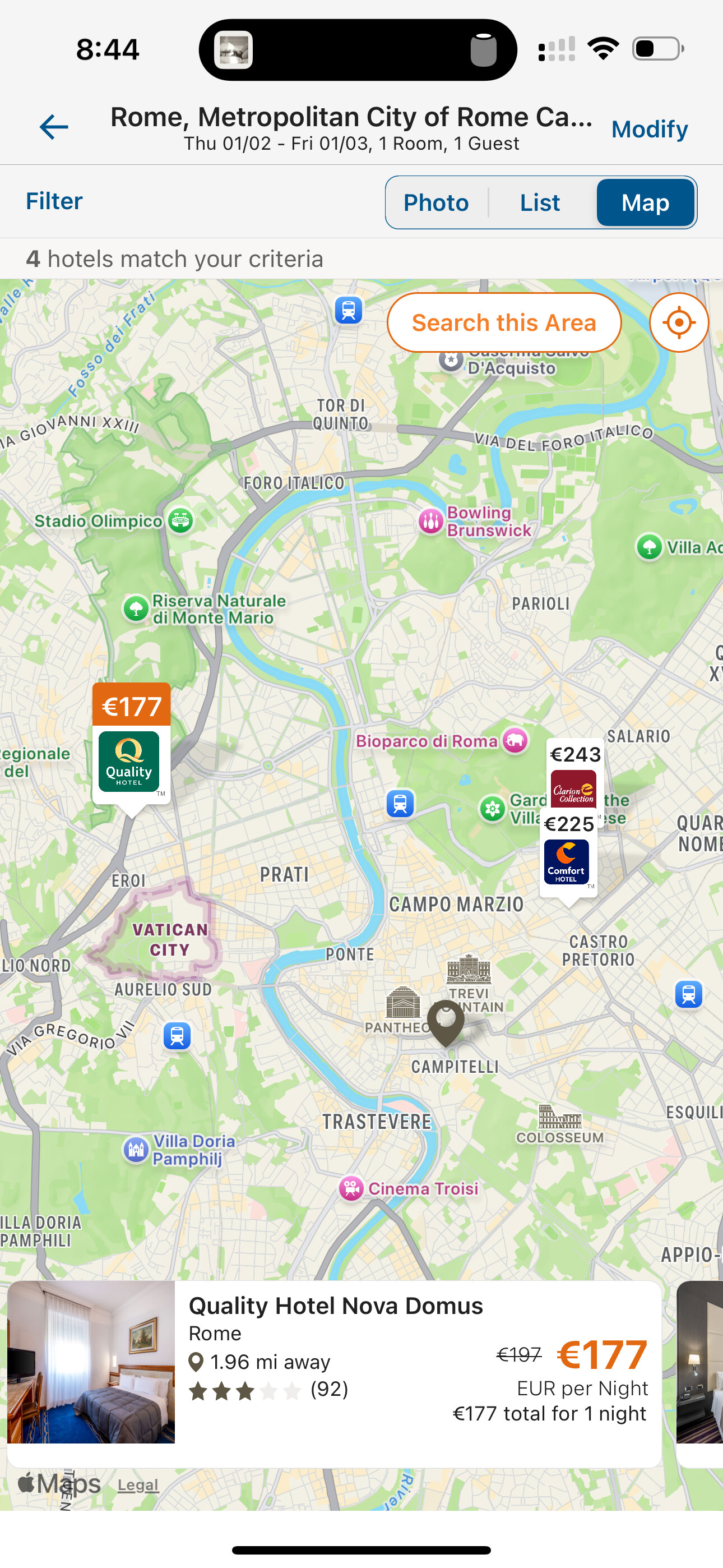
Task: Tap the Villa Doria Pamphilj icon
Action: [136, 1150]
